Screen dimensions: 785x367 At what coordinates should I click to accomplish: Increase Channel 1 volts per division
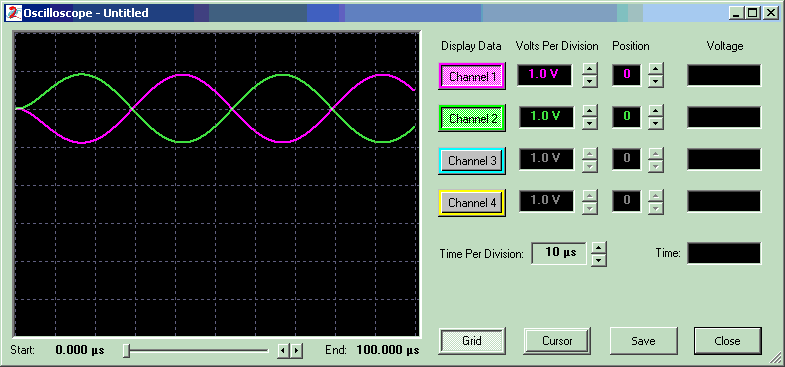[x=590, y=69]
